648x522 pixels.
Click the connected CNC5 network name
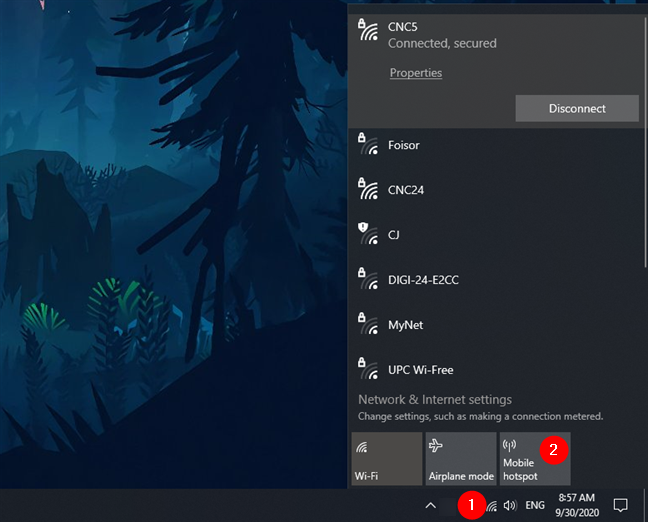tap(403, 27)
